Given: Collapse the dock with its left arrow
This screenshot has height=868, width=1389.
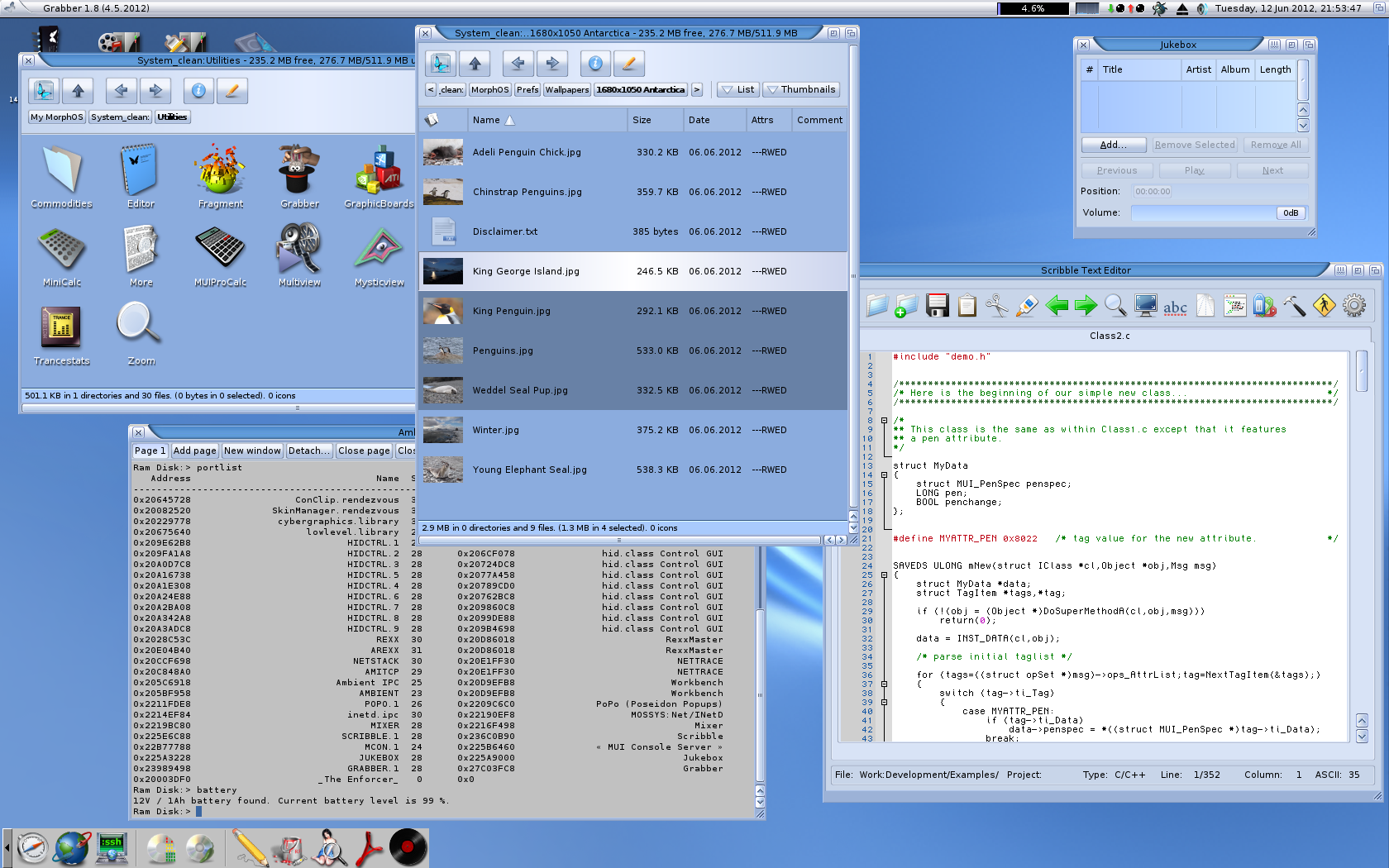Looking at the screenshot, I should tap(7, 848).
